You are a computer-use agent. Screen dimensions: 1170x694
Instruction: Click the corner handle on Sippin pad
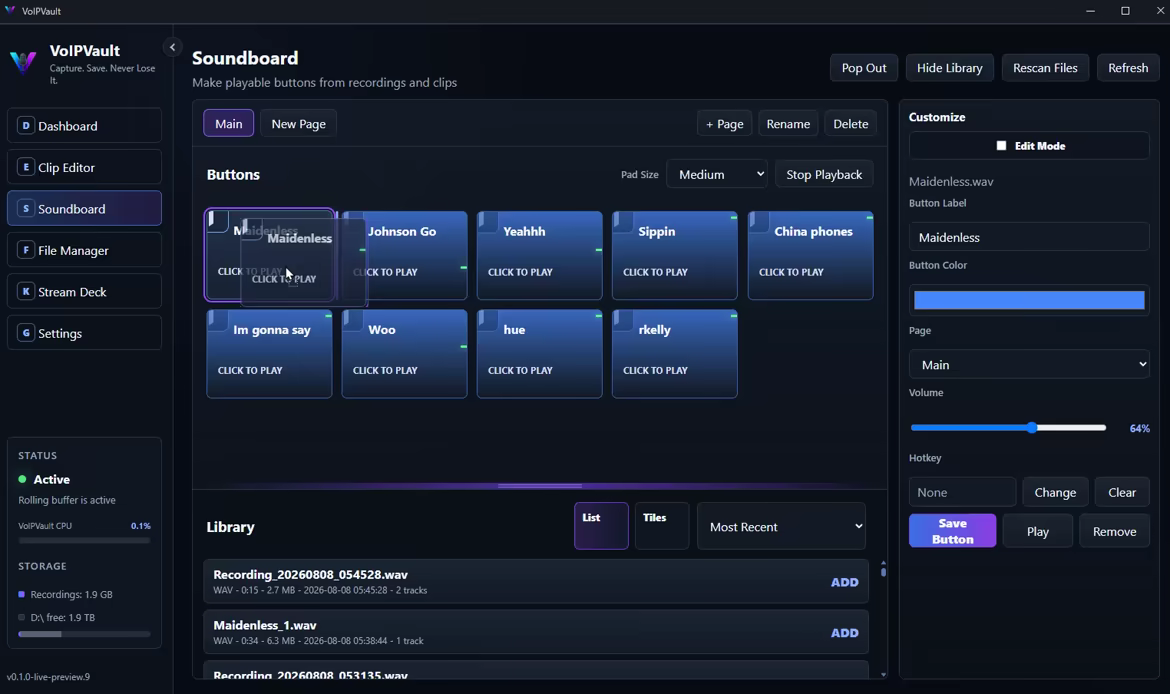click(x=623, y=222)
